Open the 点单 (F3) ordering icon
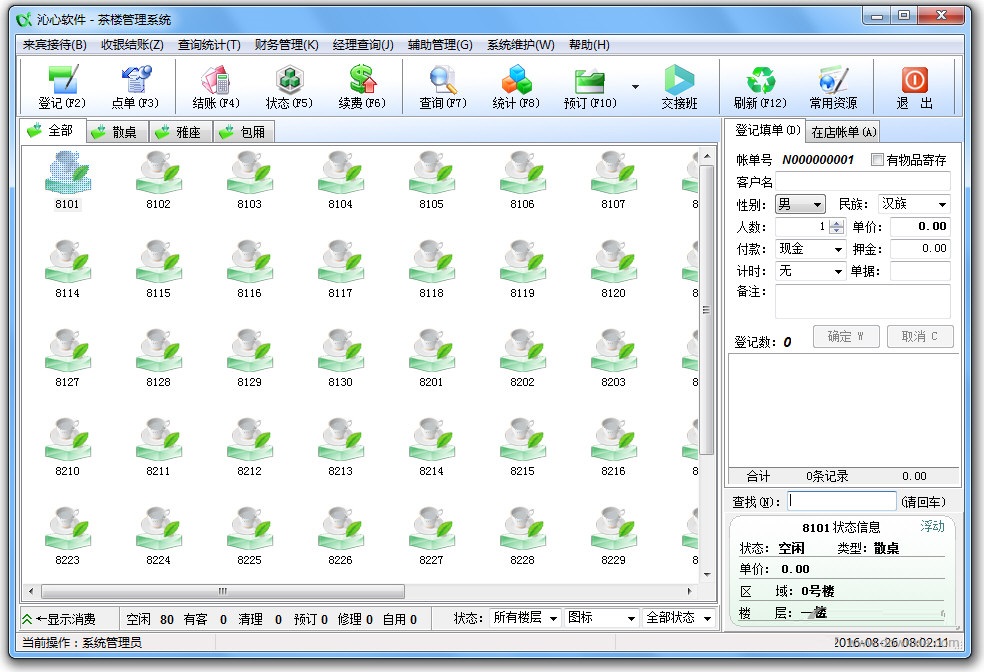 [x=134, y=86]
